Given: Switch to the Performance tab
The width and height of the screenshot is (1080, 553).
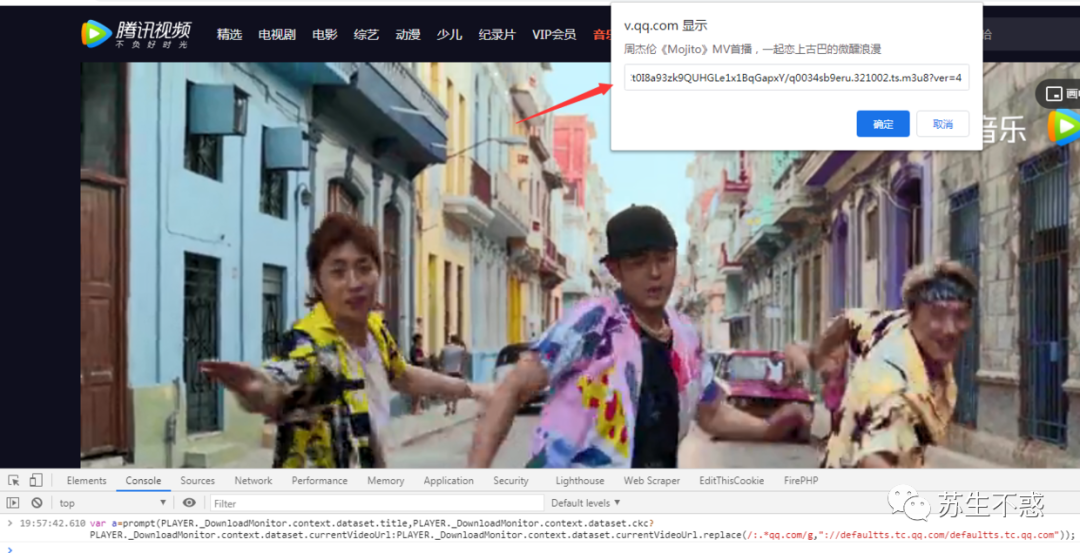Looking at the screenshot, I should [x=320, y=481].
